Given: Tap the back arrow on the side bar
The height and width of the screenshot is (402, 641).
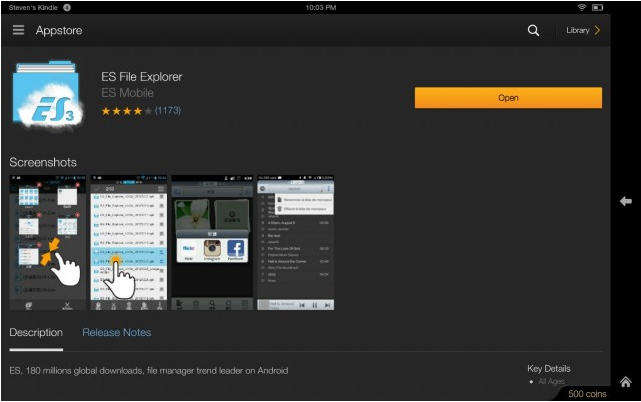Looking at the screenshot, I should pyautogui.click(x=625, y=201).
